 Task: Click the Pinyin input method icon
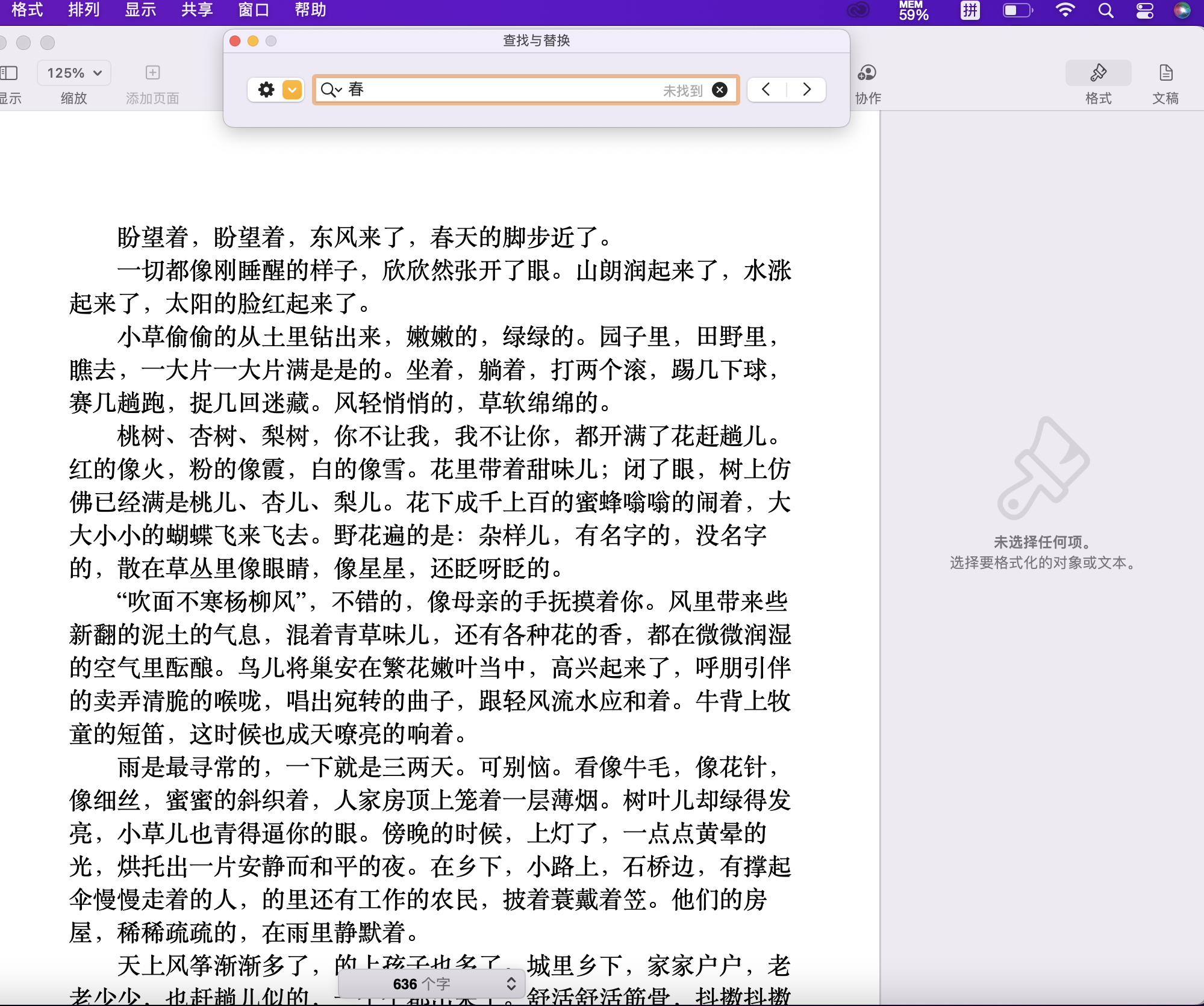pyautogui.click(x=970, y=10)
